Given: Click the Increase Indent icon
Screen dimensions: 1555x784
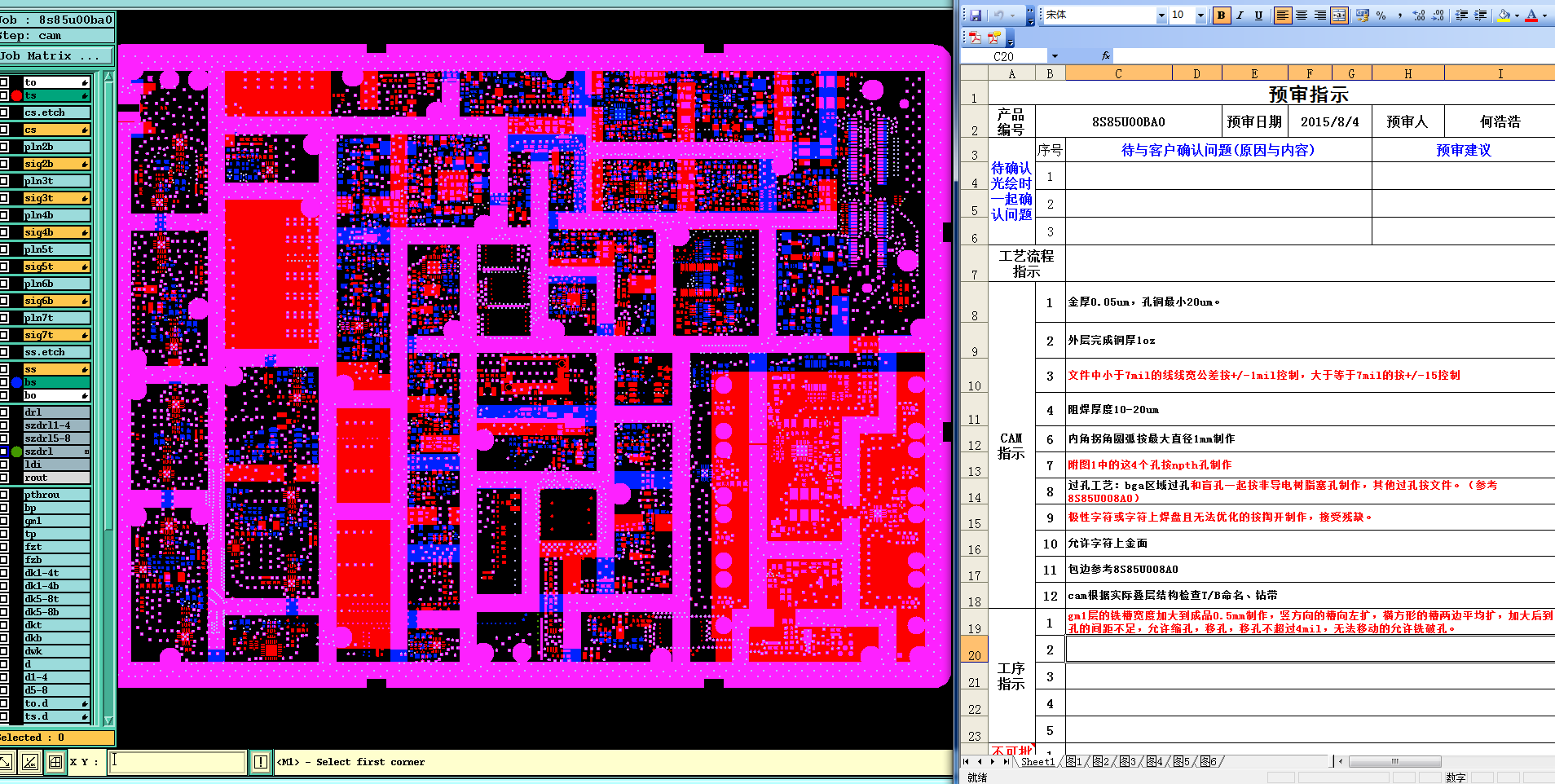Looking at the screenshot, I should [1481, 15].
